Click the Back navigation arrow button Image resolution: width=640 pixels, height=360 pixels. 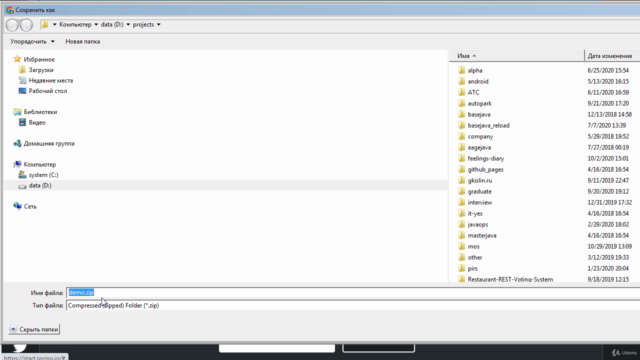[12, 25]
